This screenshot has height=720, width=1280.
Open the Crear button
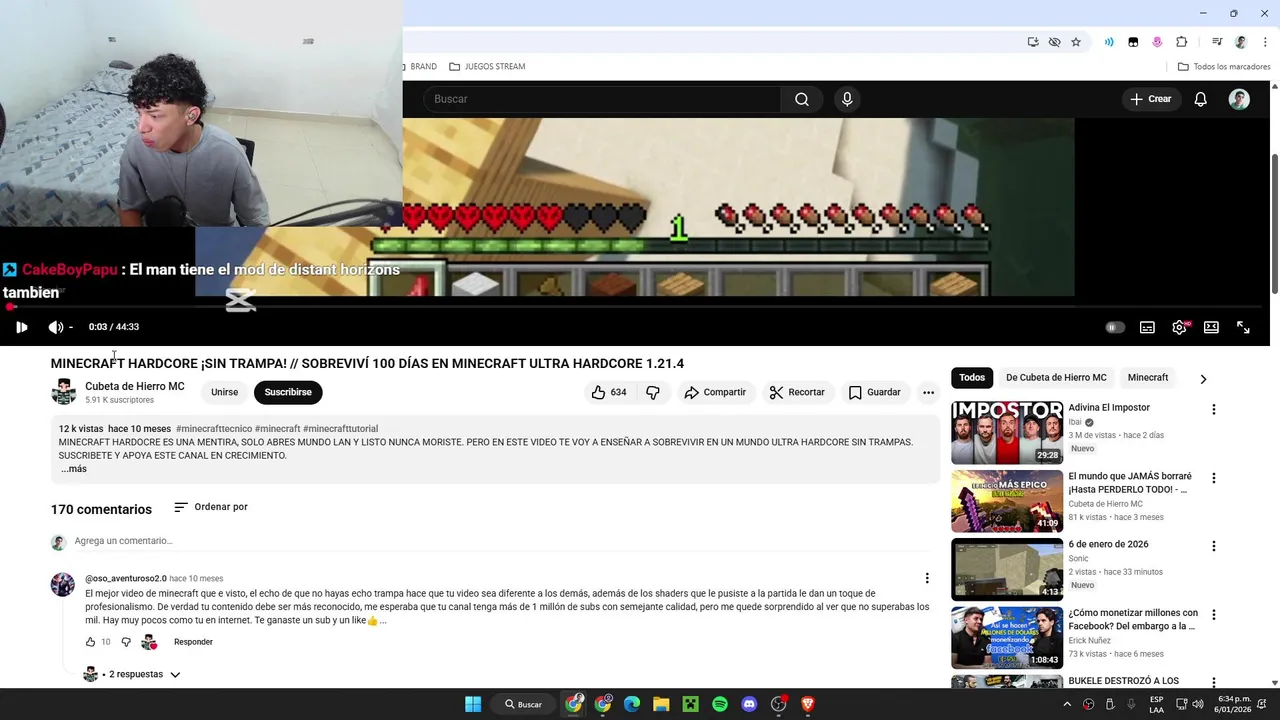(x=1150, y=99)
